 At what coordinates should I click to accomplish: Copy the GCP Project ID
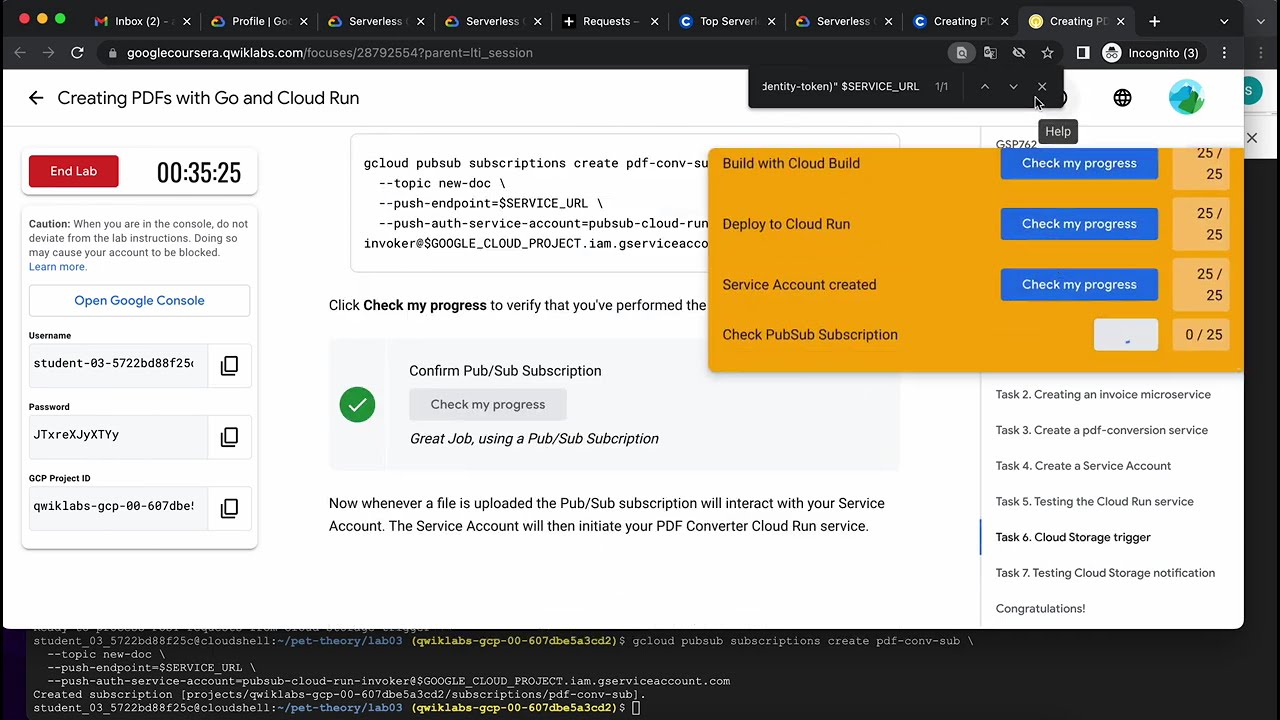(229, 508)
